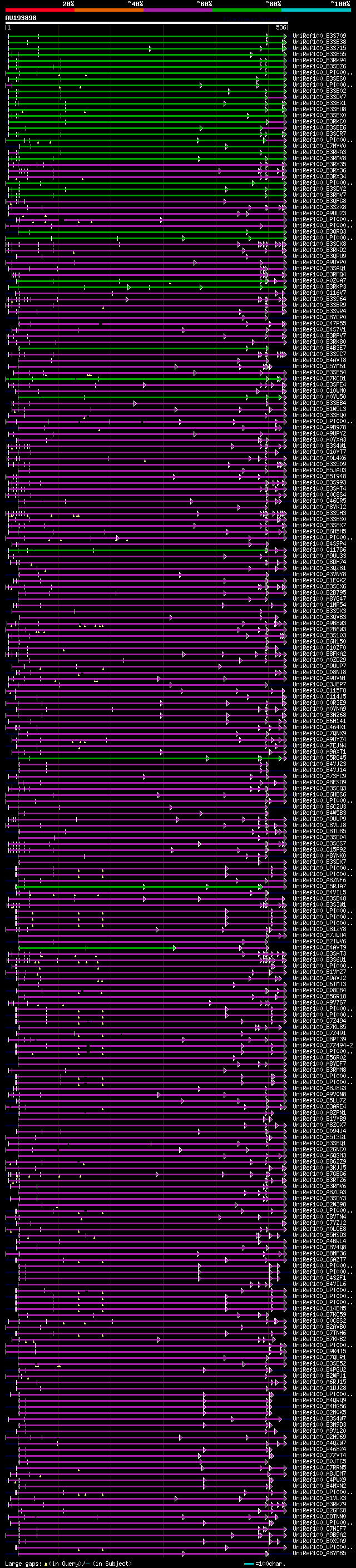Open hit UniRef100_B3SE55
The image size is (356, 1568).
click(319, 54)
